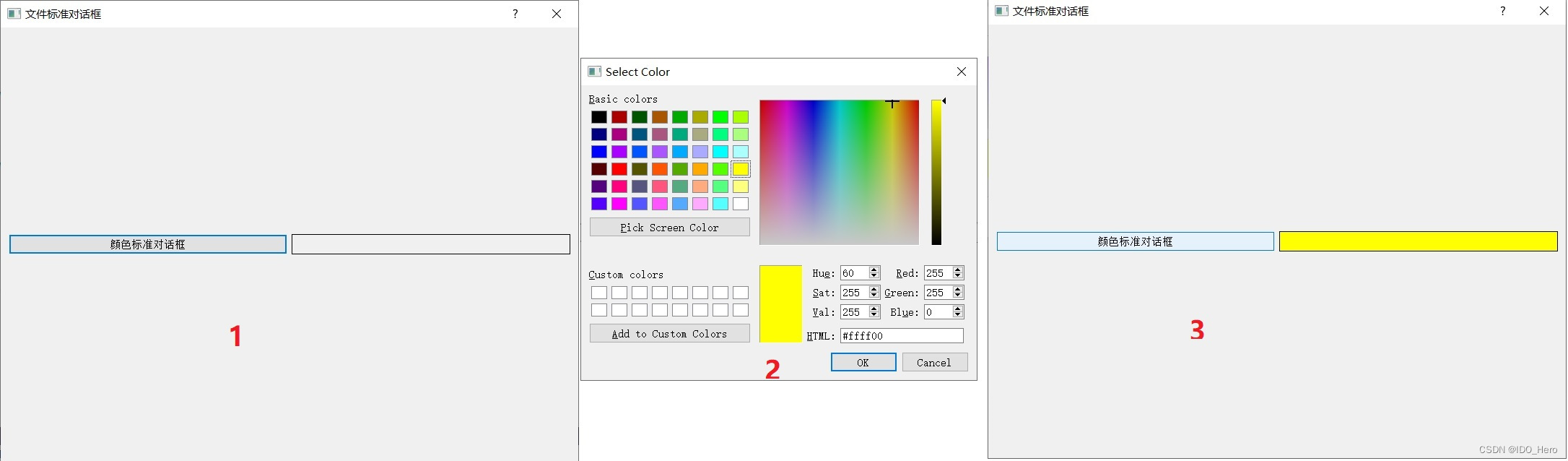Select the white basic color swatch
1568x461 pixels.
[x=741, y=204]
